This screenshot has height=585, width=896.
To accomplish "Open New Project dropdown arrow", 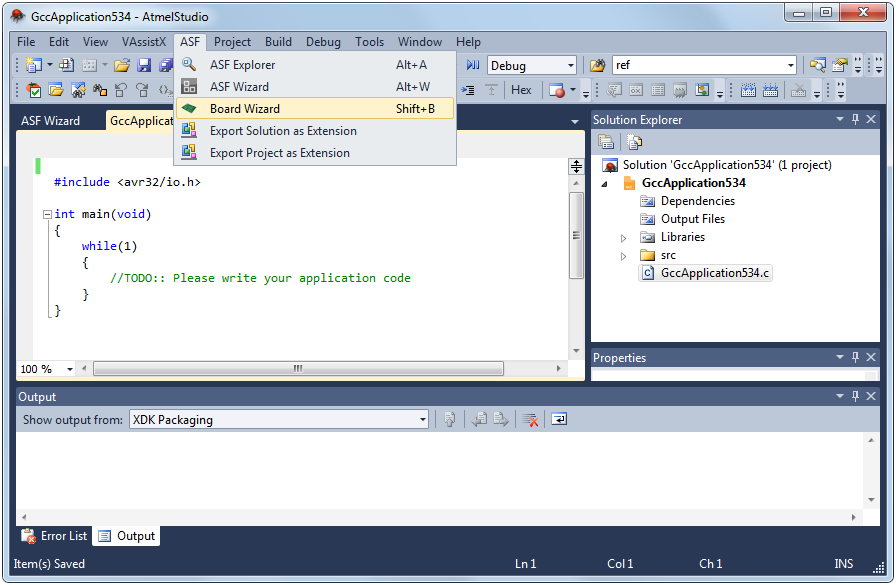I will [x=50, y=65].
